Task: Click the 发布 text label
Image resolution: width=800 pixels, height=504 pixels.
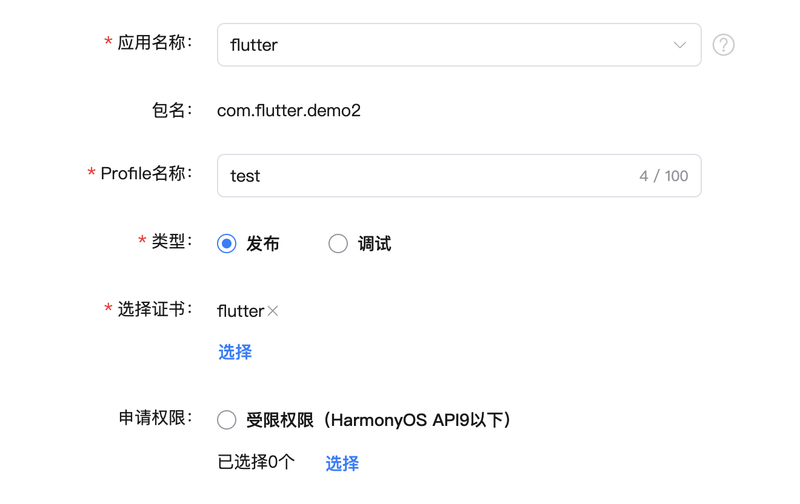Action: pyautogui.click(x=263, y=244)
